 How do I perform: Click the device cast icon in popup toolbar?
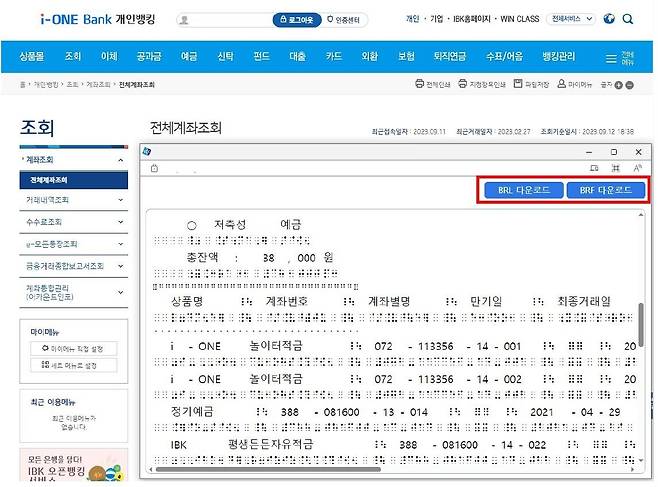point(594,168)
